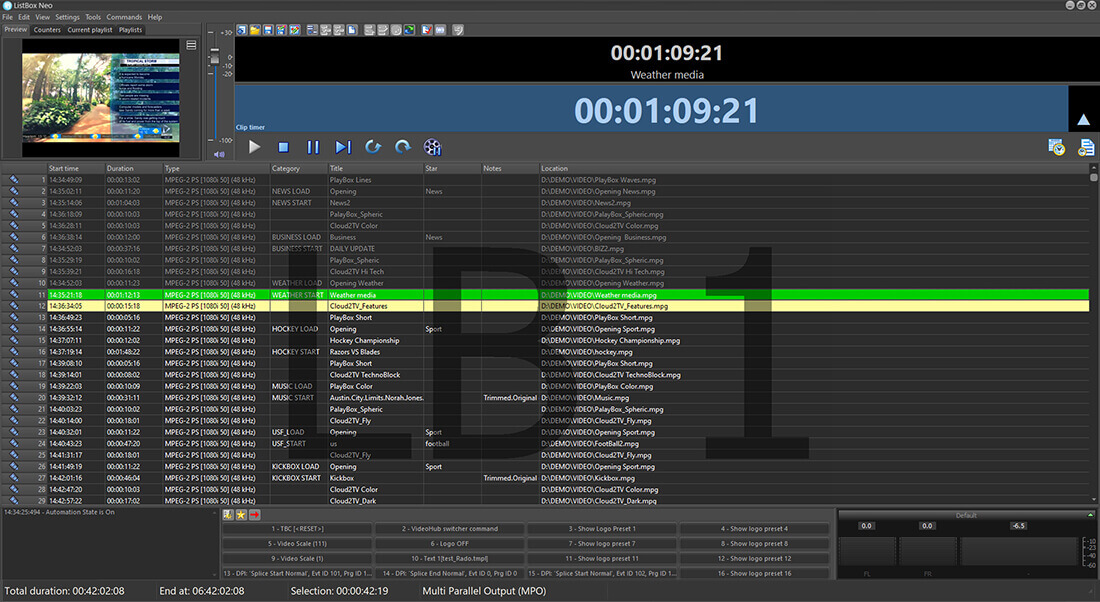This screenshot has height=602, width=1100.
Task: Click the blue list-settings toolbar icon
Action: coord(312,30)
